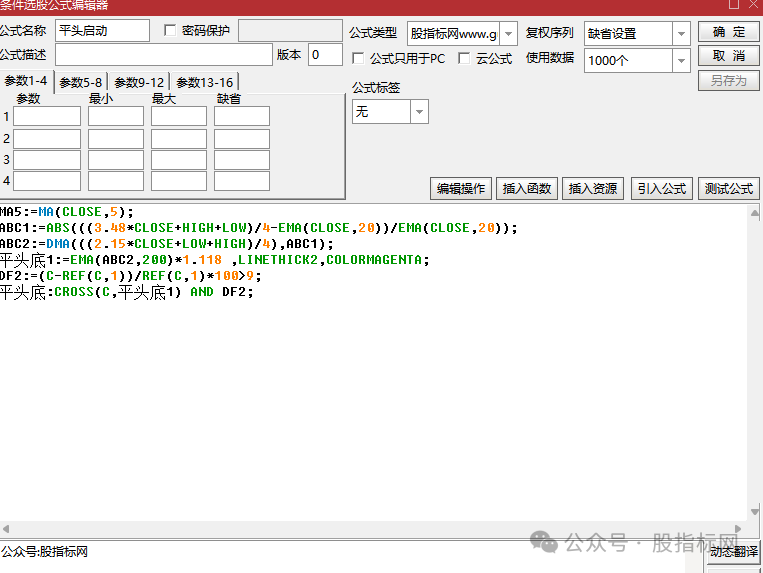Click the code line starting with ABC2:=DMA

coord(167,244)
